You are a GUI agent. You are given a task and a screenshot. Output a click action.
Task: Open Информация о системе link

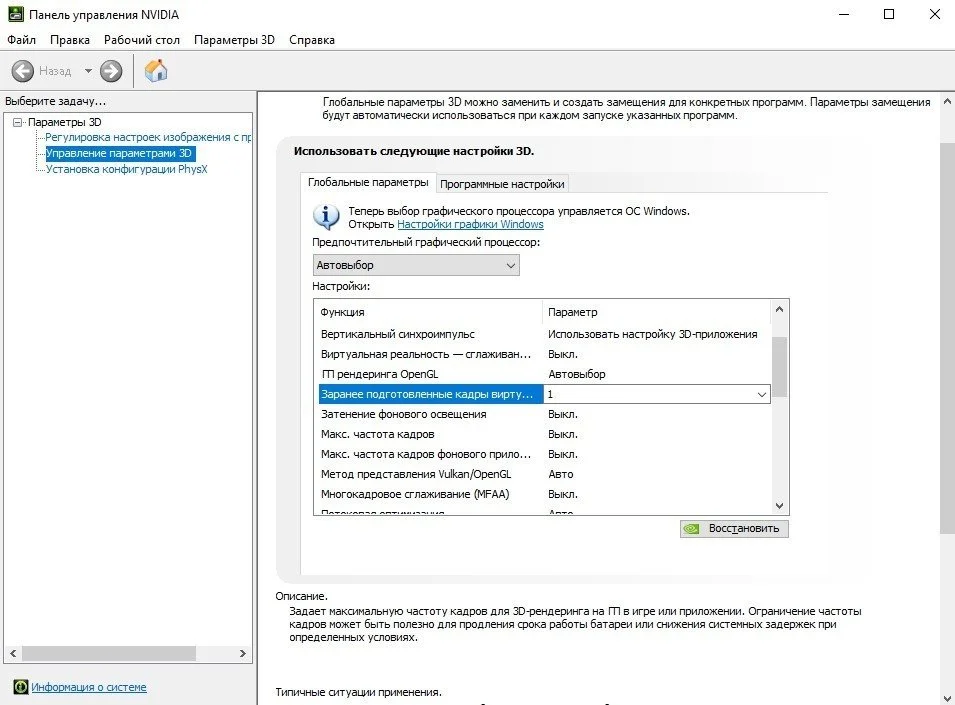coord(89,687)
